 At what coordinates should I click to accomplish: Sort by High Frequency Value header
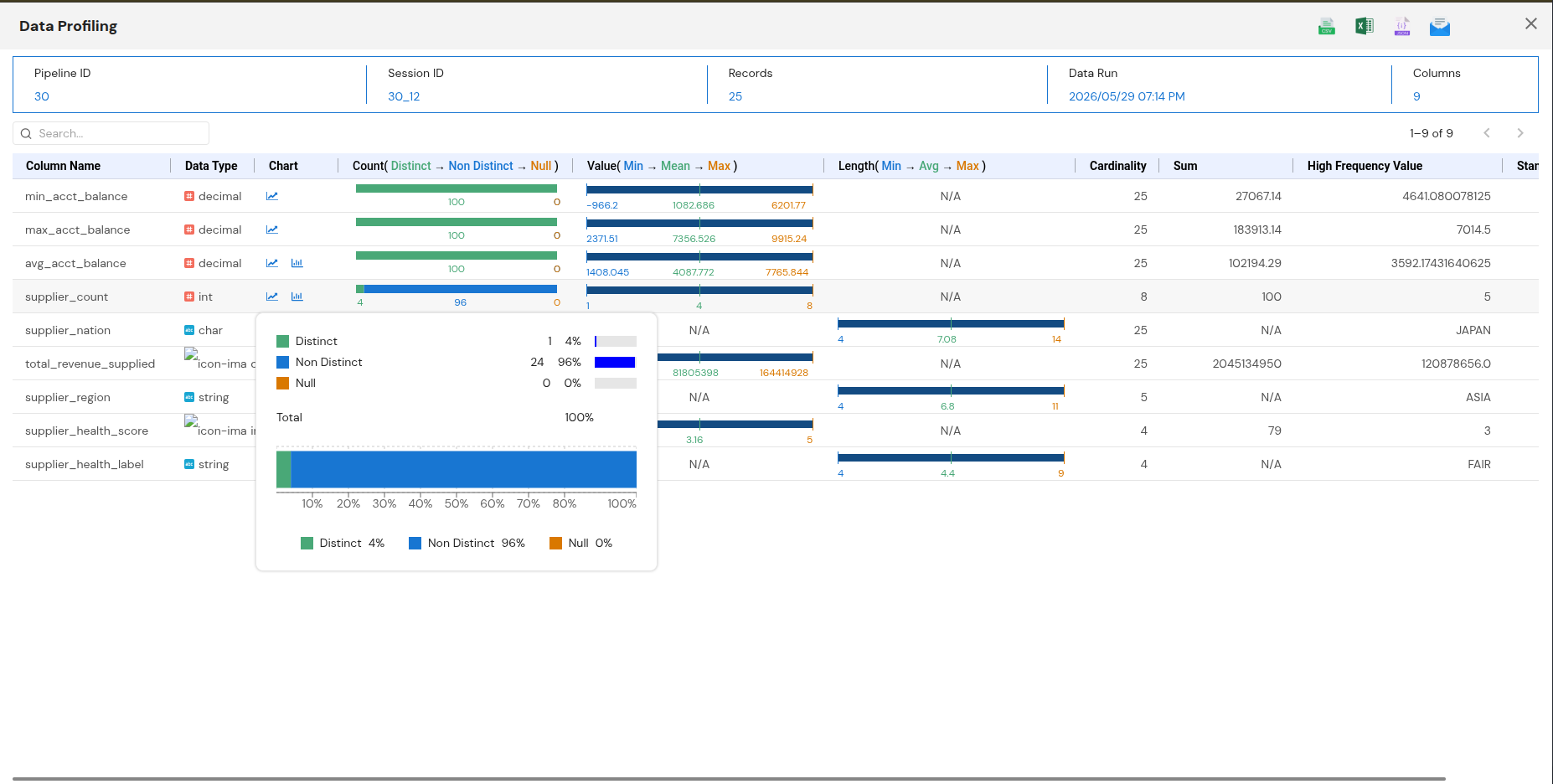coord(1365,166)
